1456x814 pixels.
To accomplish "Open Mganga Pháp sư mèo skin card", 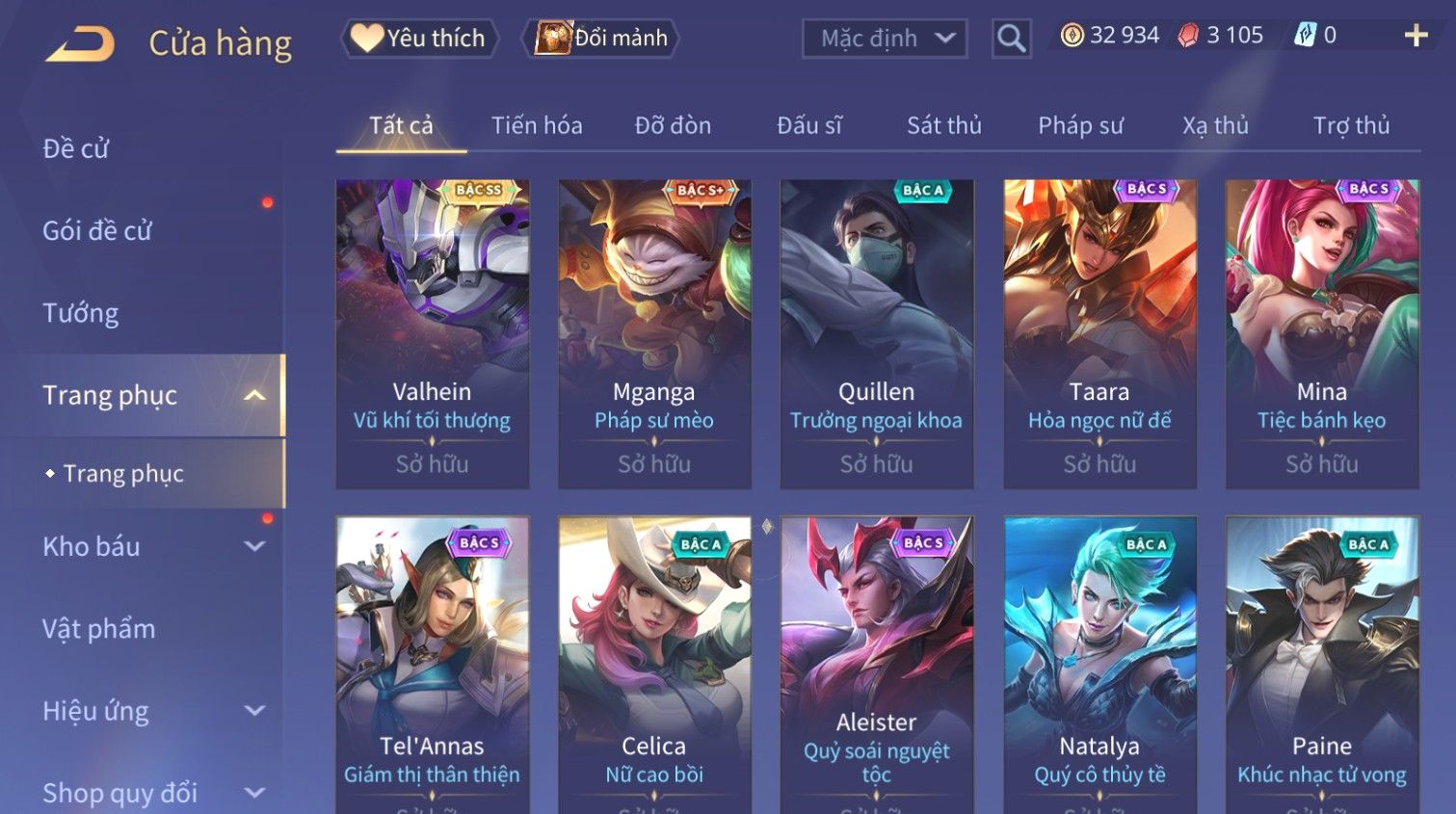I will (654, 334).
